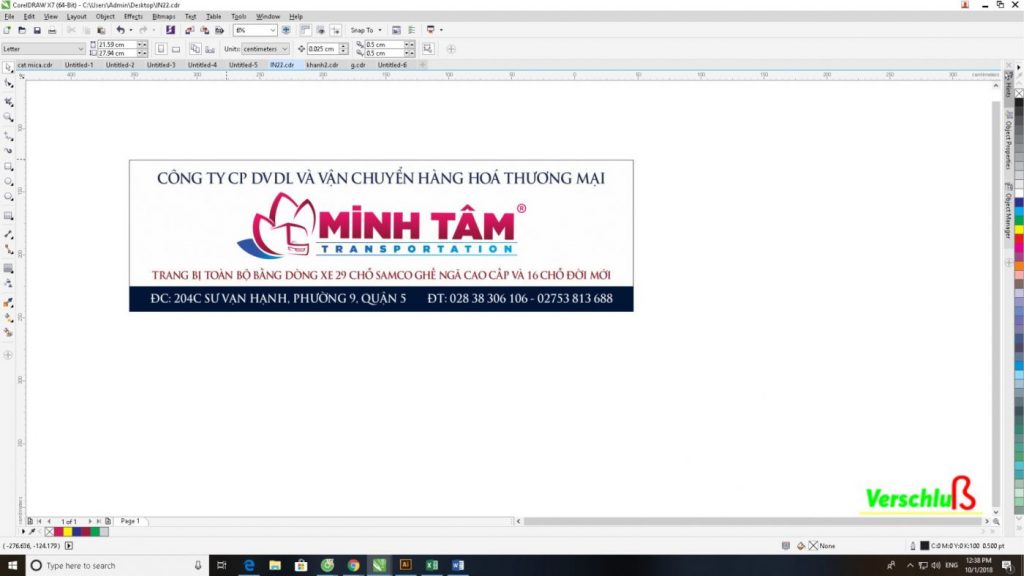Select landscape page orientation
This screenshot has width=1024, height=576.
(x=176, y=49)
